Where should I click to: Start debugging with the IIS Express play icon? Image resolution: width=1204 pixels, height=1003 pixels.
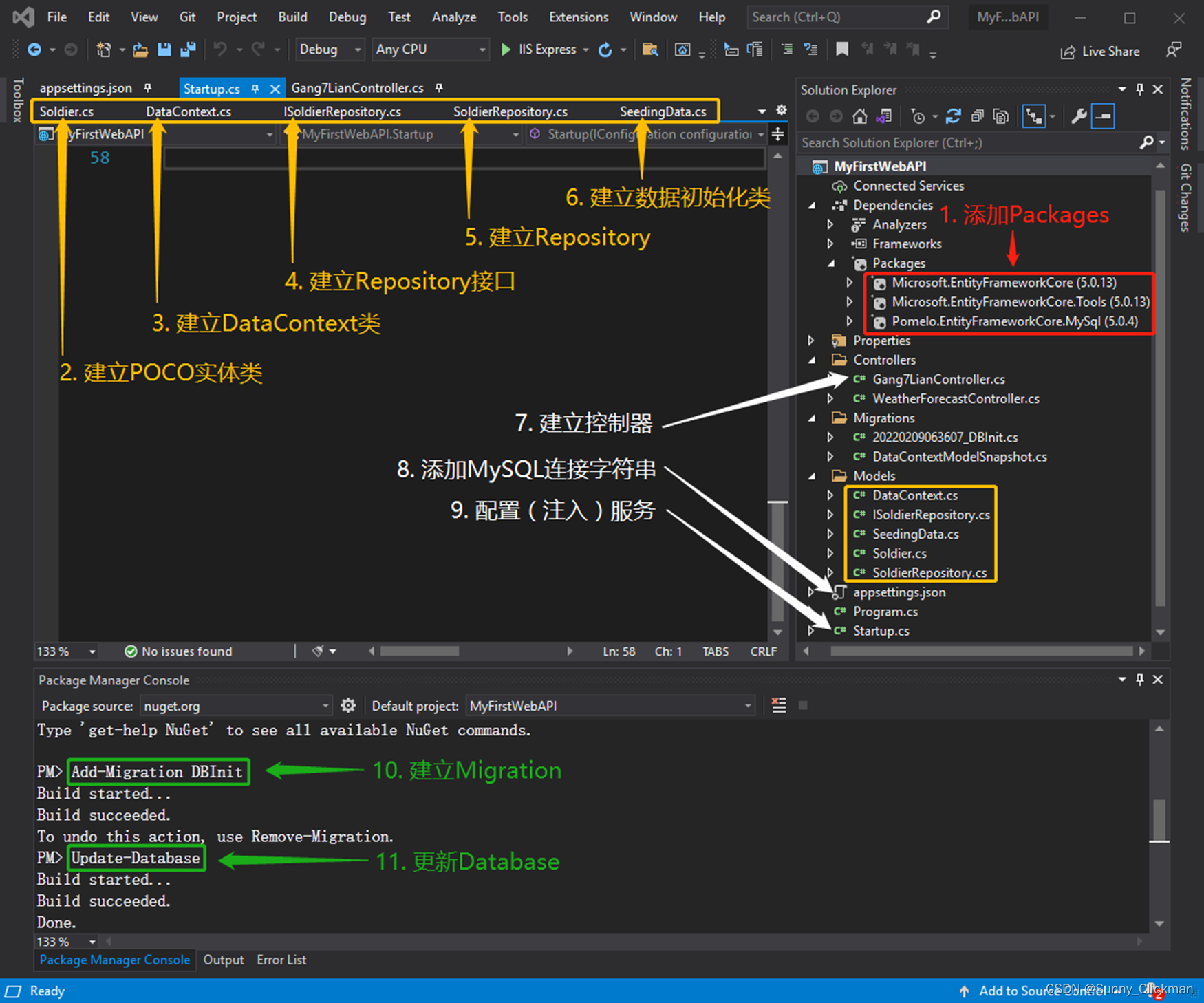click(506, 50)
